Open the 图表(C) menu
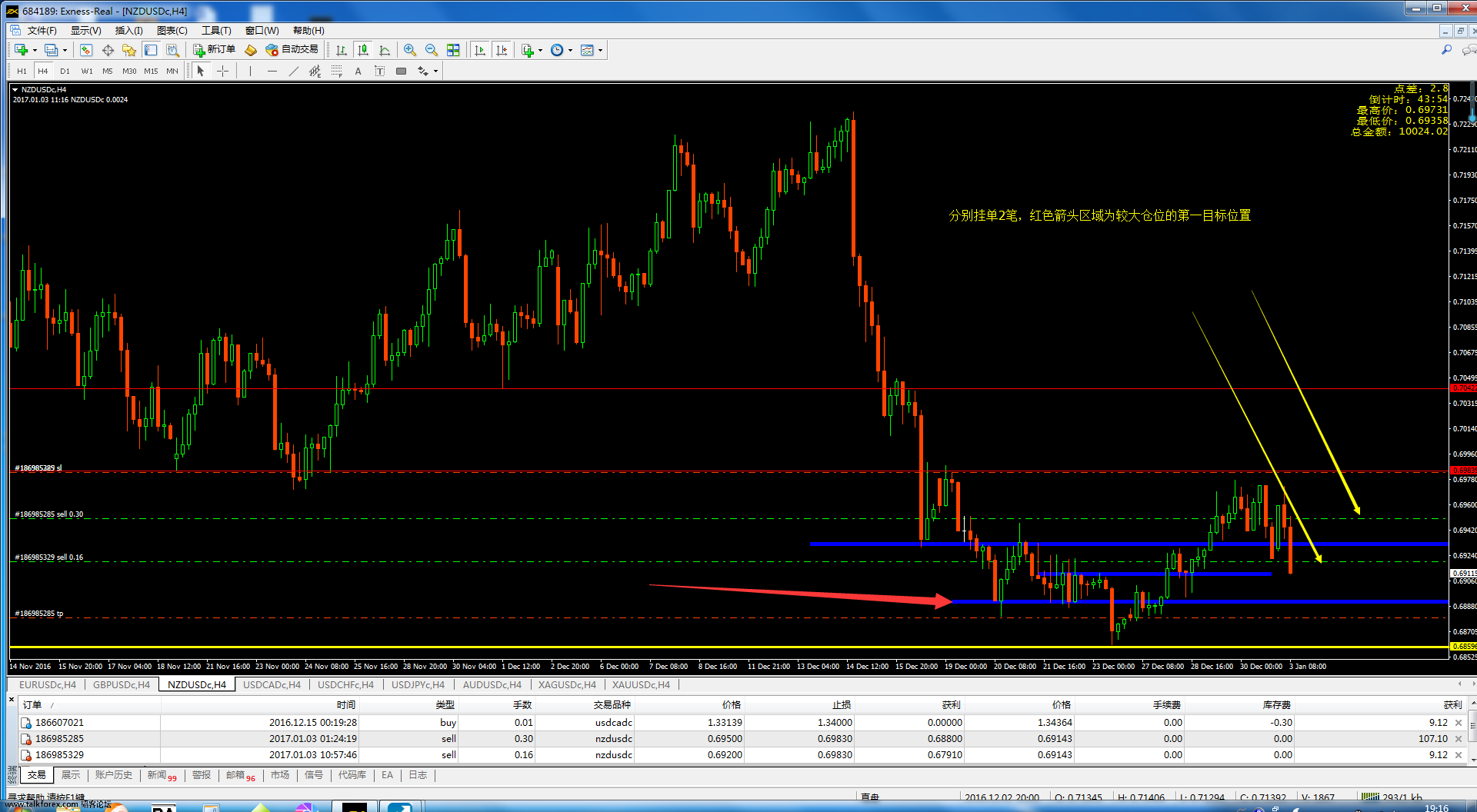 [172, 31]
